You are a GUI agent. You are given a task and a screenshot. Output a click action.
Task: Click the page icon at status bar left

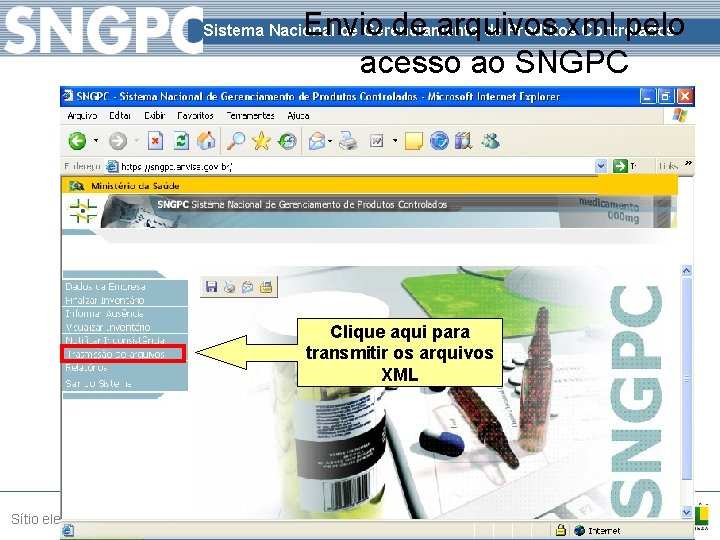point(68,530)
